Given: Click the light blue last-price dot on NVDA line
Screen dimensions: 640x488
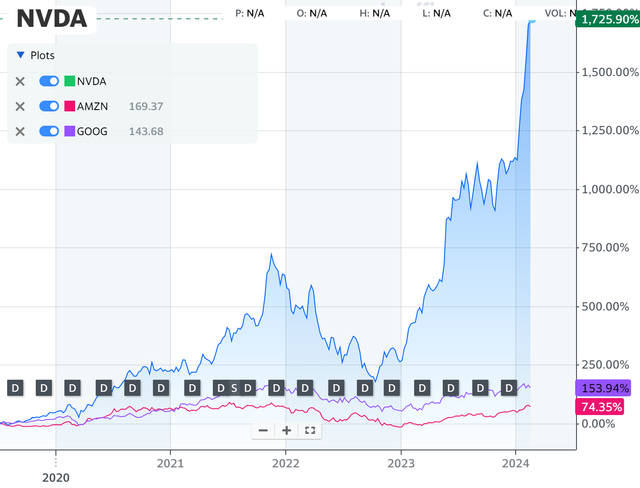Looking at the screenshot, I should click(x=532, y=20).
